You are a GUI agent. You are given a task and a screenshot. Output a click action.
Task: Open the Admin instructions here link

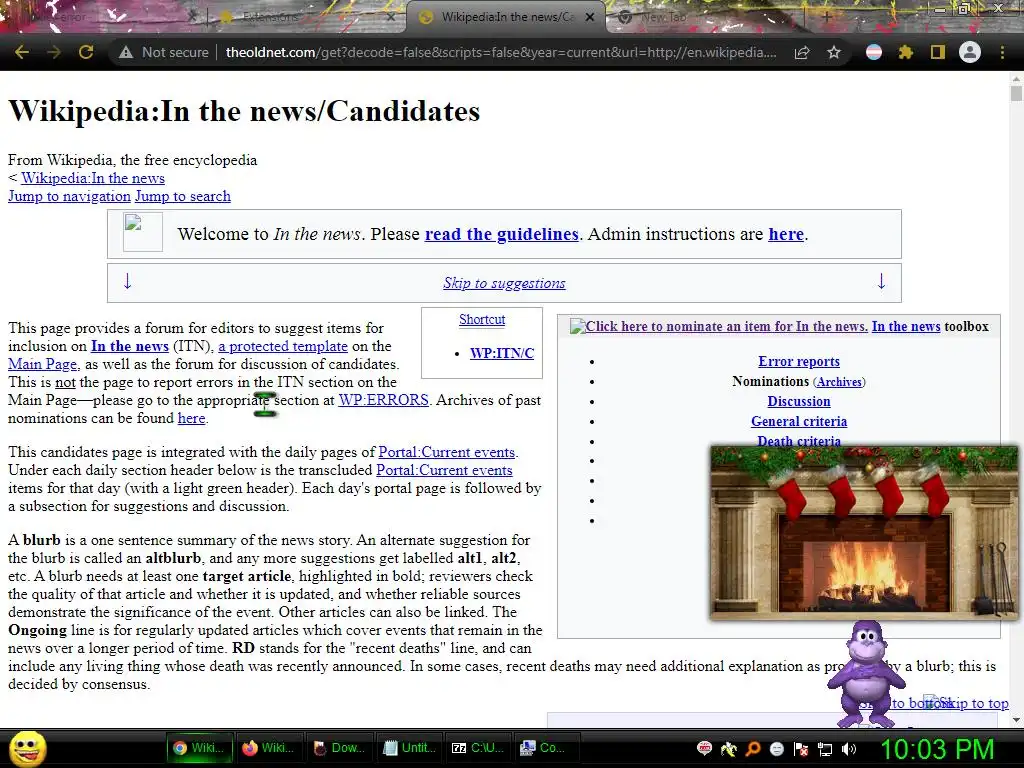pyautogui.click(x=786, y=234)
